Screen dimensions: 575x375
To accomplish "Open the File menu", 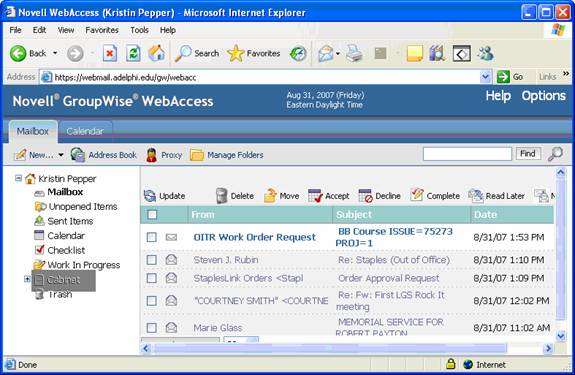I will point(15,30).
